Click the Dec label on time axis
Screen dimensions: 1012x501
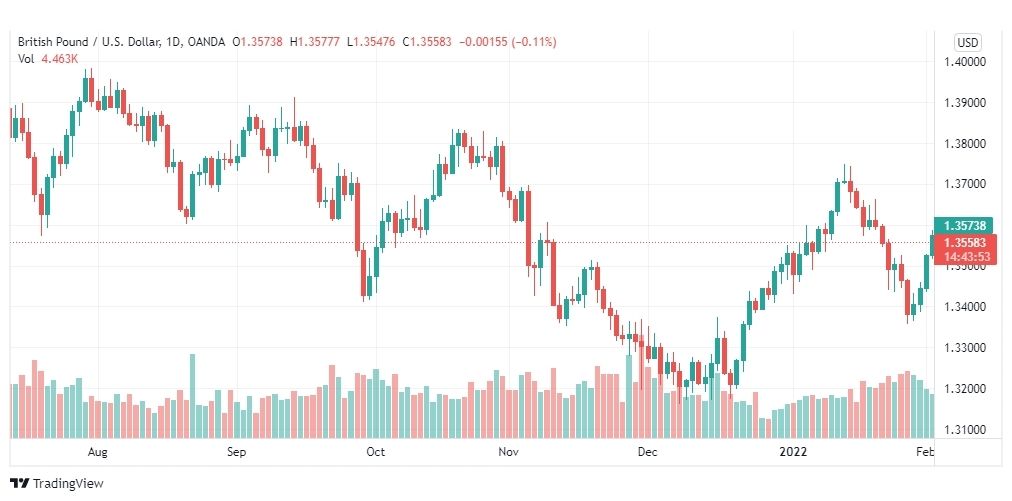coord(648,452)
